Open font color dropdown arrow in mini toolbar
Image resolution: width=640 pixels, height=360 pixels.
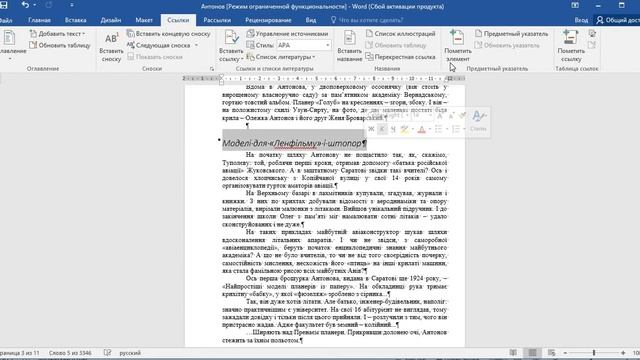[x=429, y=129]
